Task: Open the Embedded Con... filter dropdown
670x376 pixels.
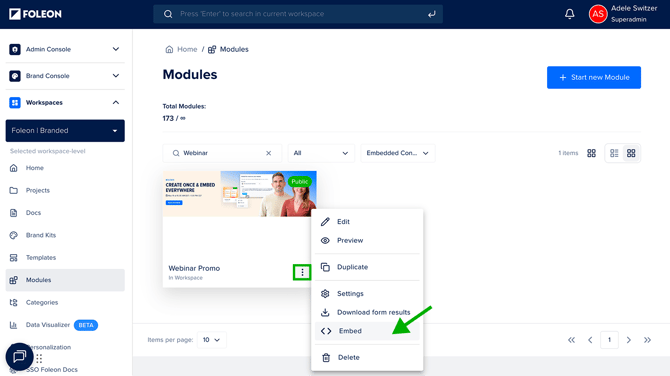Action: point(398,153)
